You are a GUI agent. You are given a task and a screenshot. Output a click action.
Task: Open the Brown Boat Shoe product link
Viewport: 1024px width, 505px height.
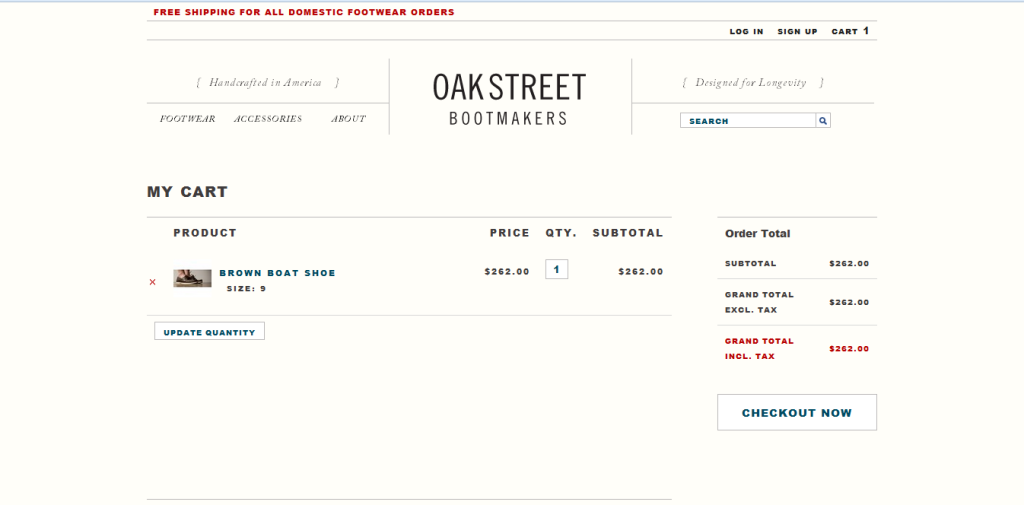[x=278, y=273]
